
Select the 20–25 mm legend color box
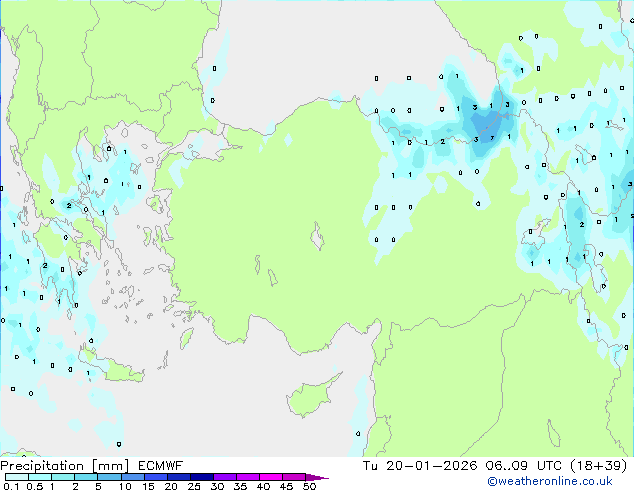[179, 477]
